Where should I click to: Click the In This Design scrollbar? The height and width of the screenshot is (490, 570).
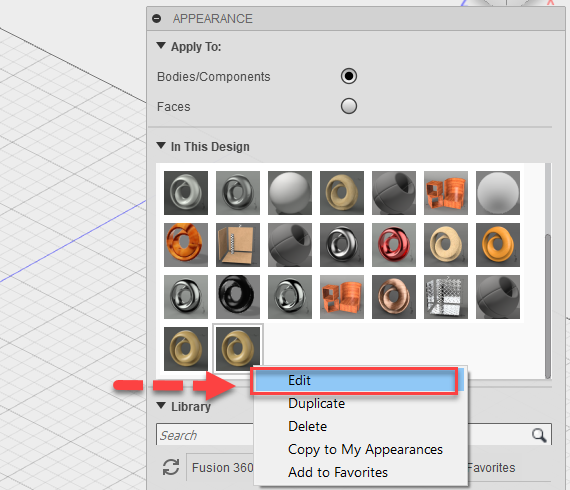click(x=548, y=306)
